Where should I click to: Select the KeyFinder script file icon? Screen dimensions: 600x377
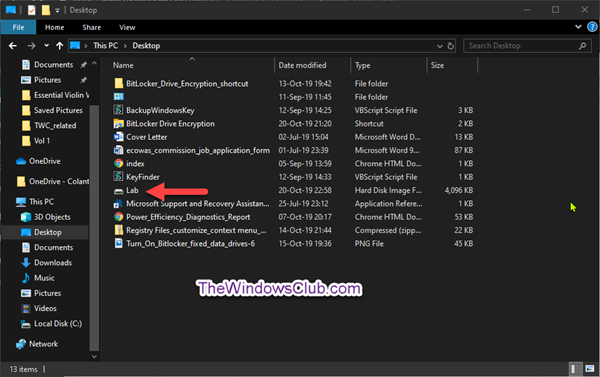[119, 177]
